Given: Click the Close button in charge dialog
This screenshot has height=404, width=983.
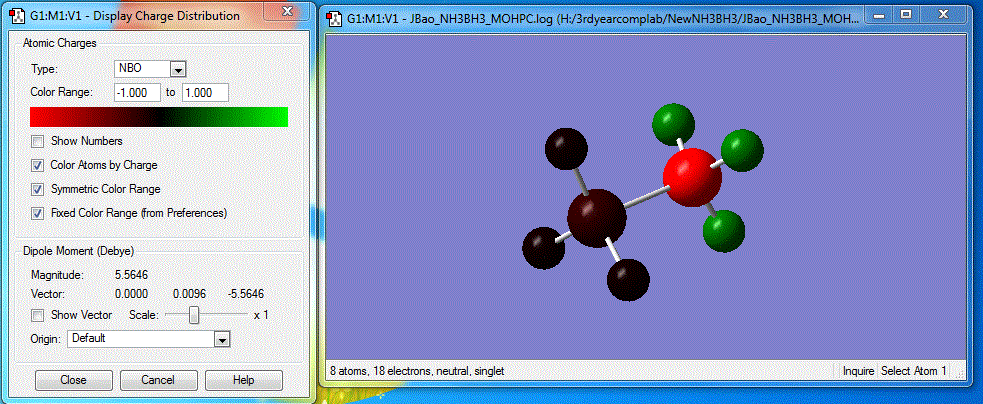Looking at the screenshot, I should 73,380.
